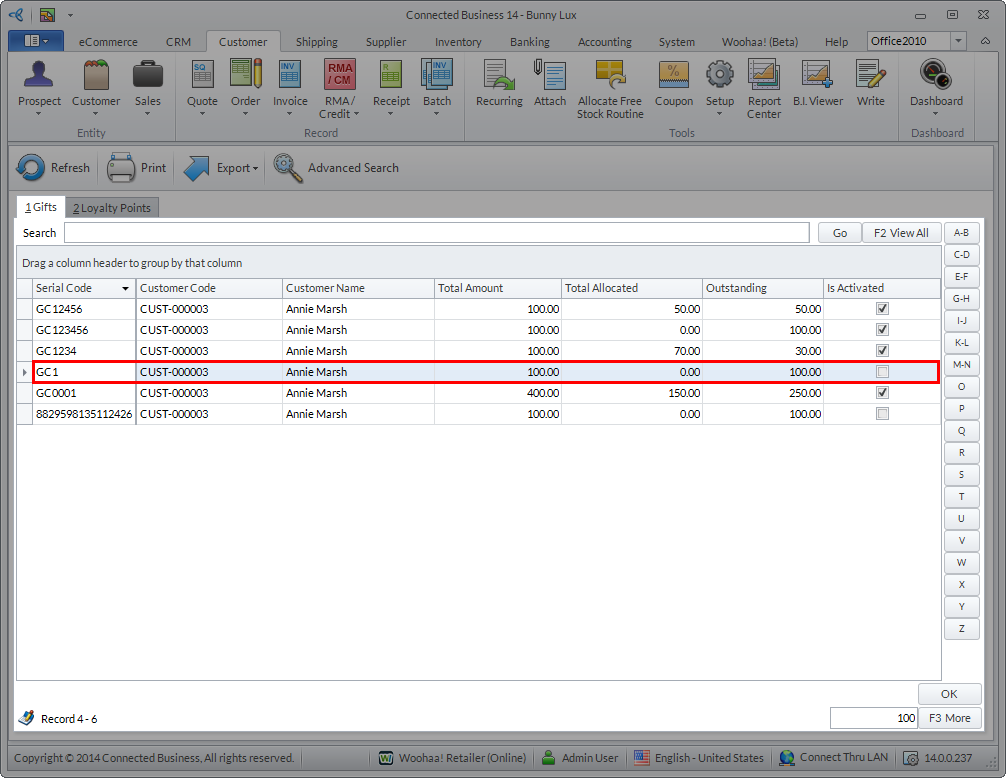Screen dimensions: 1006x778
Task: Toggle Is Activated checkbox for GC1
Action: [x=882, y=372]
